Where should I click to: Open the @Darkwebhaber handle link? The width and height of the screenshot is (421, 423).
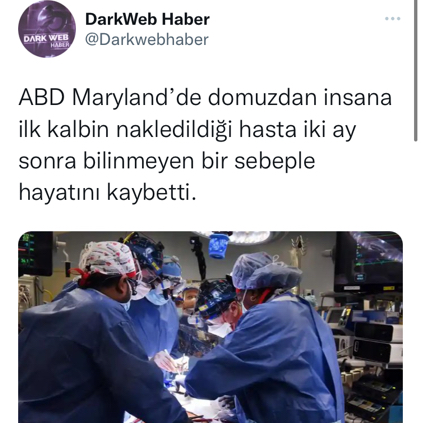pos(147,40)
